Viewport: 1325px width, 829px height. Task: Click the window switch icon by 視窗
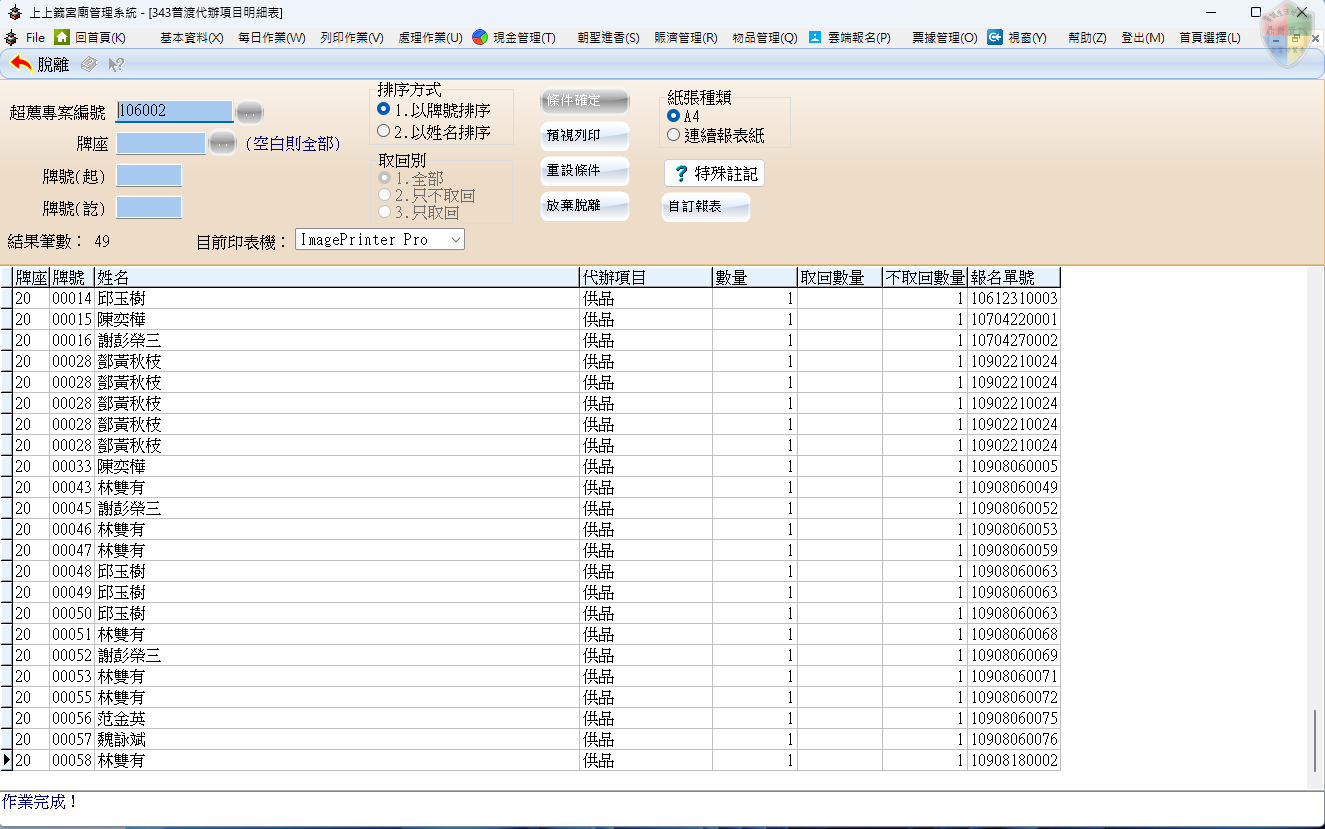995,37
